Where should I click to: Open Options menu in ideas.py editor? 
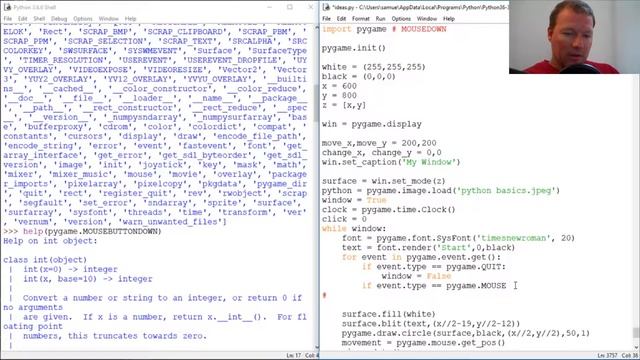point(401,19)
